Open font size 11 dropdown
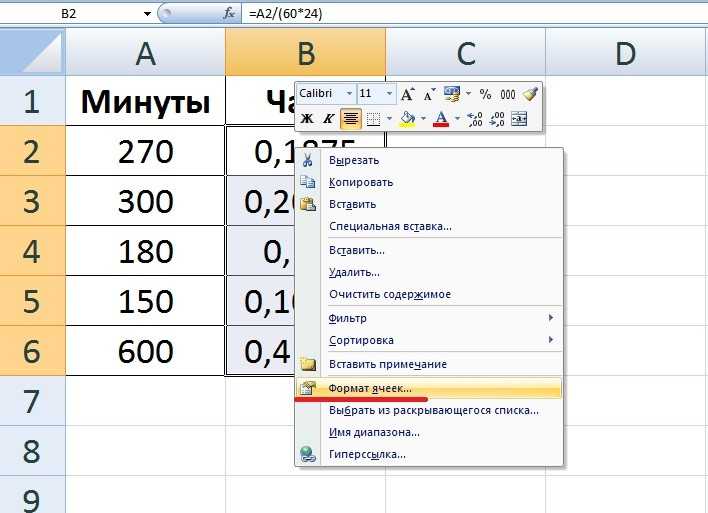 pyautogui.click(x=389, y=94)
